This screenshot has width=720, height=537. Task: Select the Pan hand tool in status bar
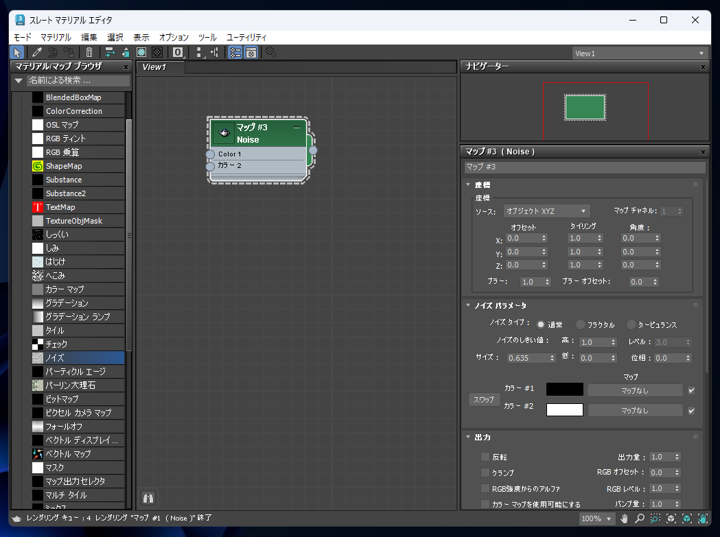(x=624, y=519)
